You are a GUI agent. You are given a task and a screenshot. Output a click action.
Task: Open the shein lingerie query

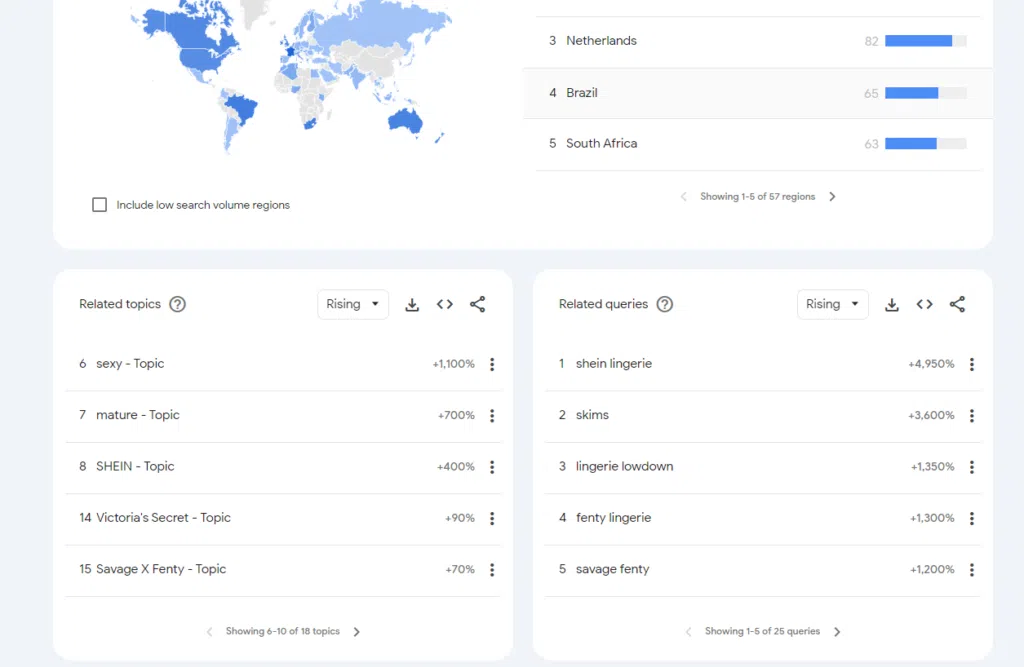point(614,364)
